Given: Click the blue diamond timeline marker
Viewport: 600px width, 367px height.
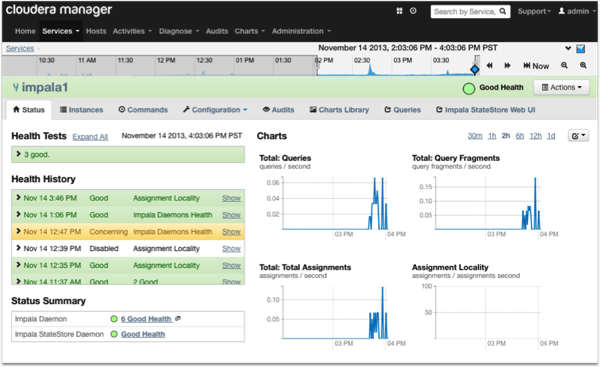Looking at the screenshot, I should click(x=474, y=69).
